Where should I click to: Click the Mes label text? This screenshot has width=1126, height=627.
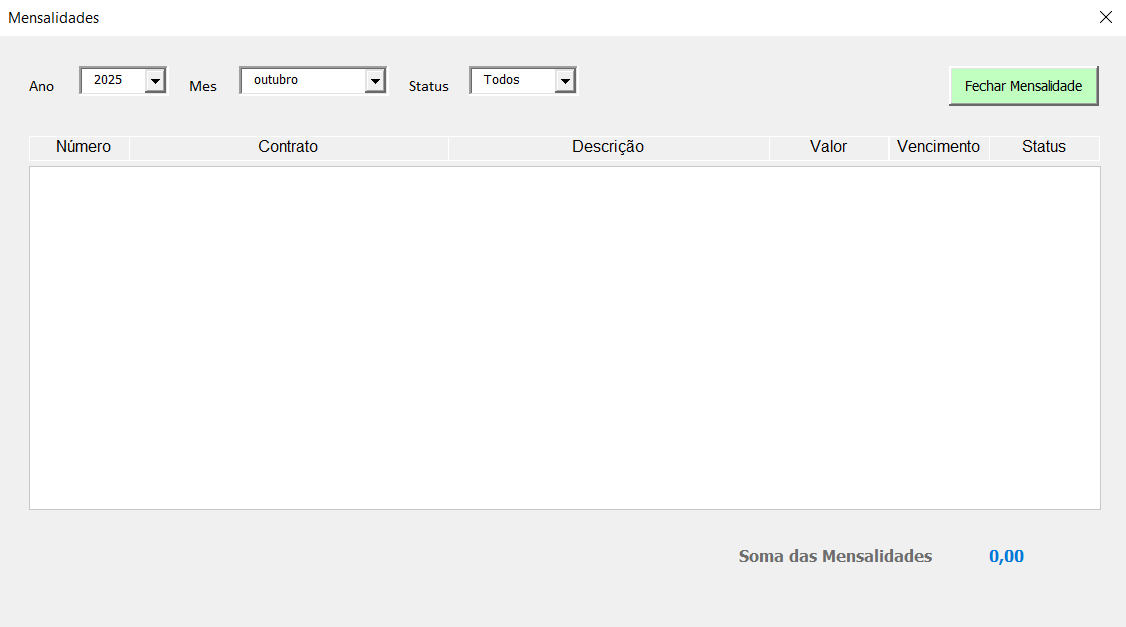click(203, 87)
